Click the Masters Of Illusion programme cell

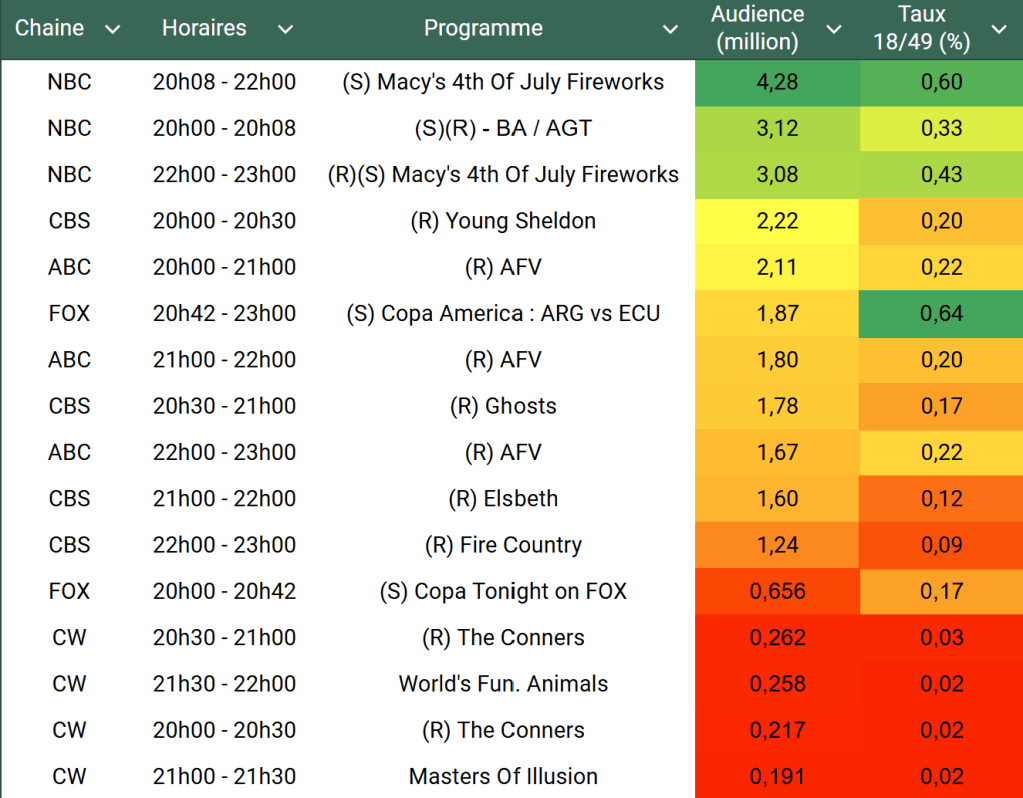(503, 776)
